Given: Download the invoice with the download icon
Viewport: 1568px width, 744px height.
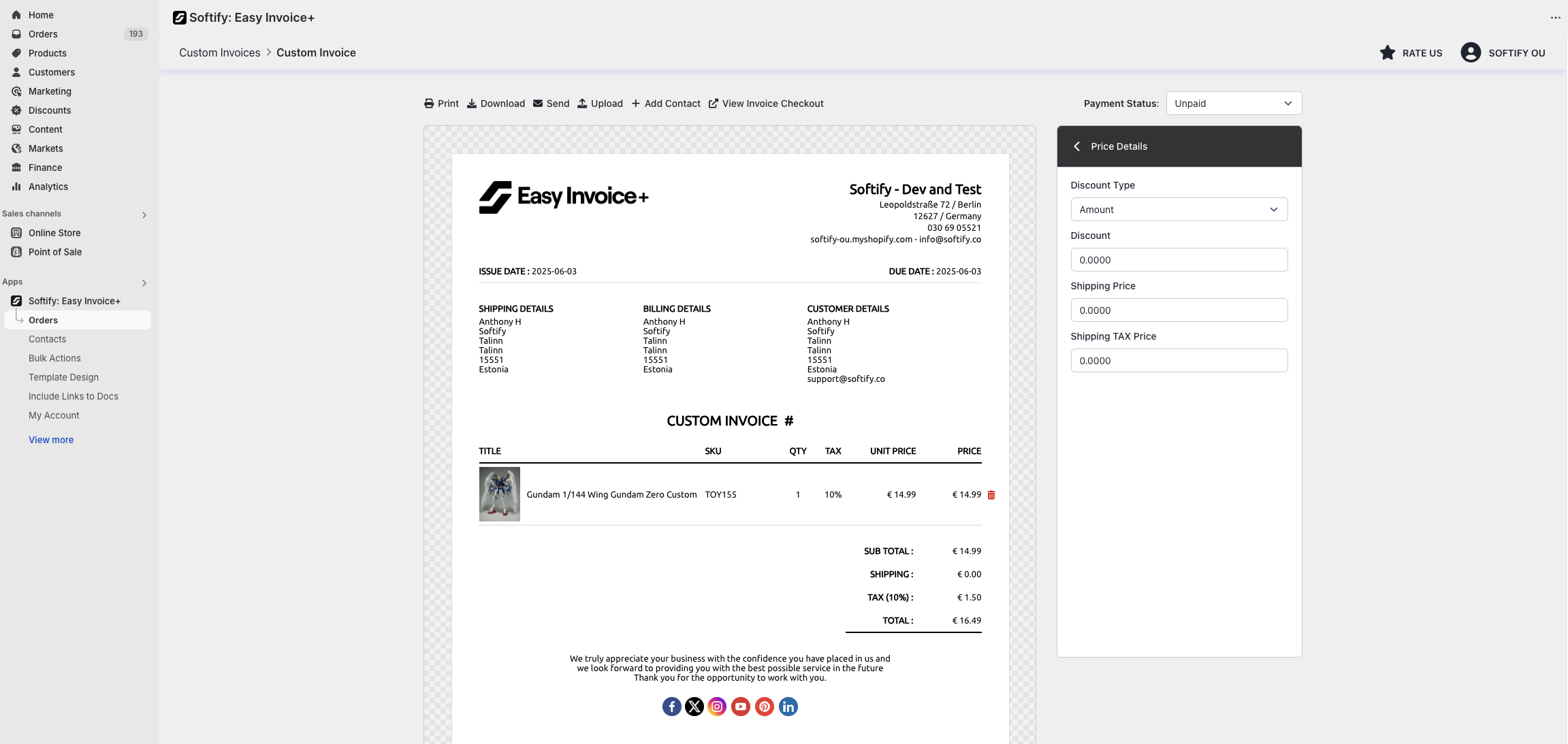Looking at the screenshot, I should pos(472,103).
